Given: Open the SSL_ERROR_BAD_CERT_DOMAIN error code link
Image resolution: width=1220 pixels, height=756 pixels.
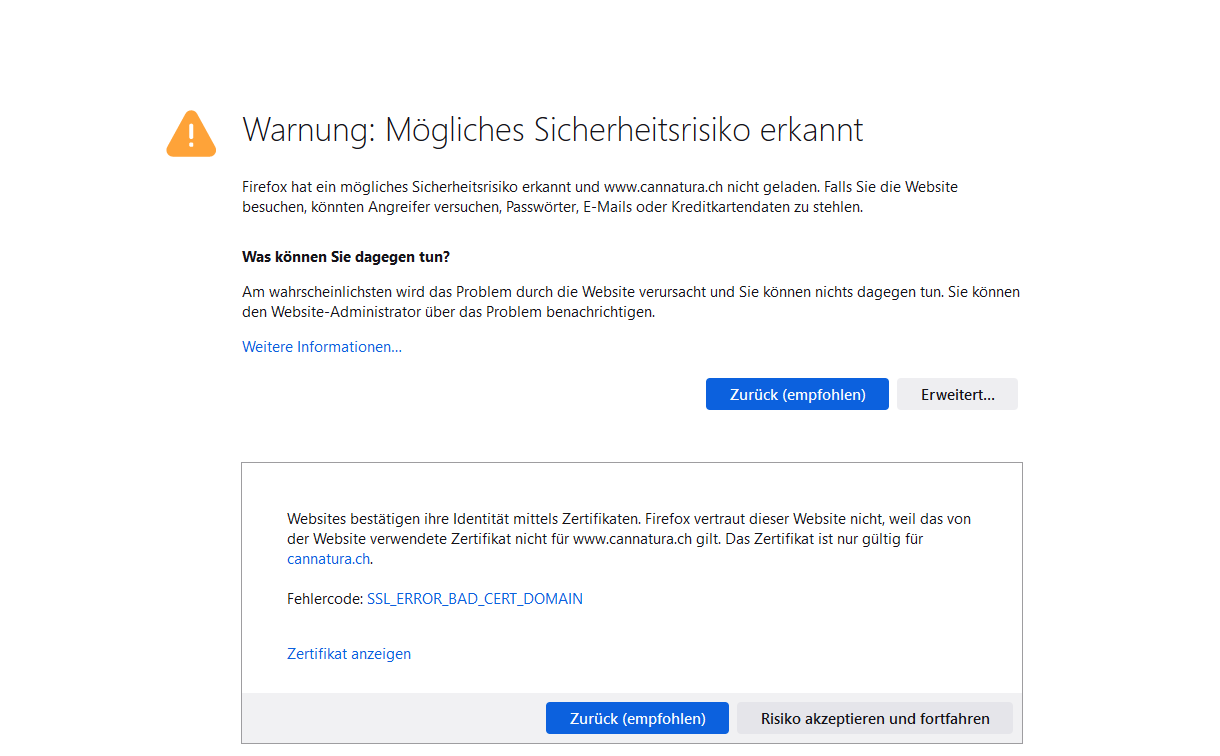Looking at the screenshot, I should point(475,599).
